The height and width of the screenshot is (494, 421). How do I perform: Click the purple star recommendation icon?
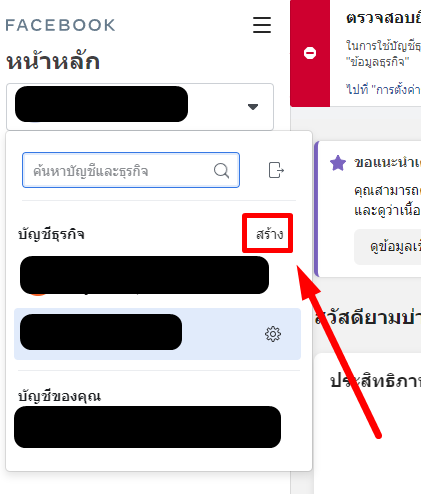(x=338, y=163)
